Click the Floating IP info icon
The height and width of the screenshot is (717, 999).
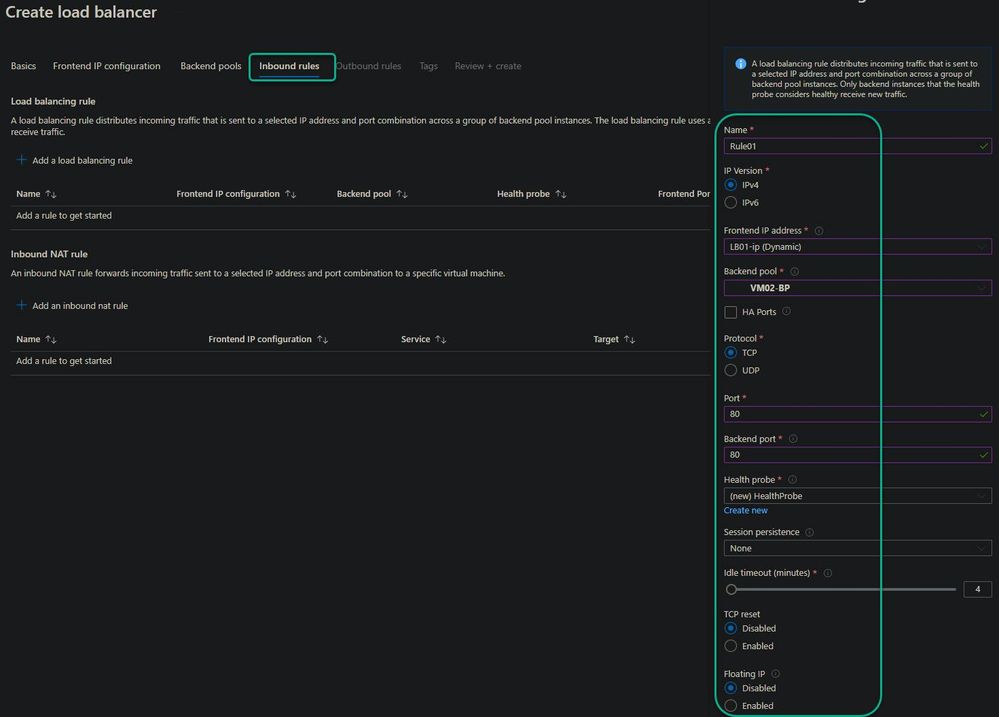click(775, 674)
